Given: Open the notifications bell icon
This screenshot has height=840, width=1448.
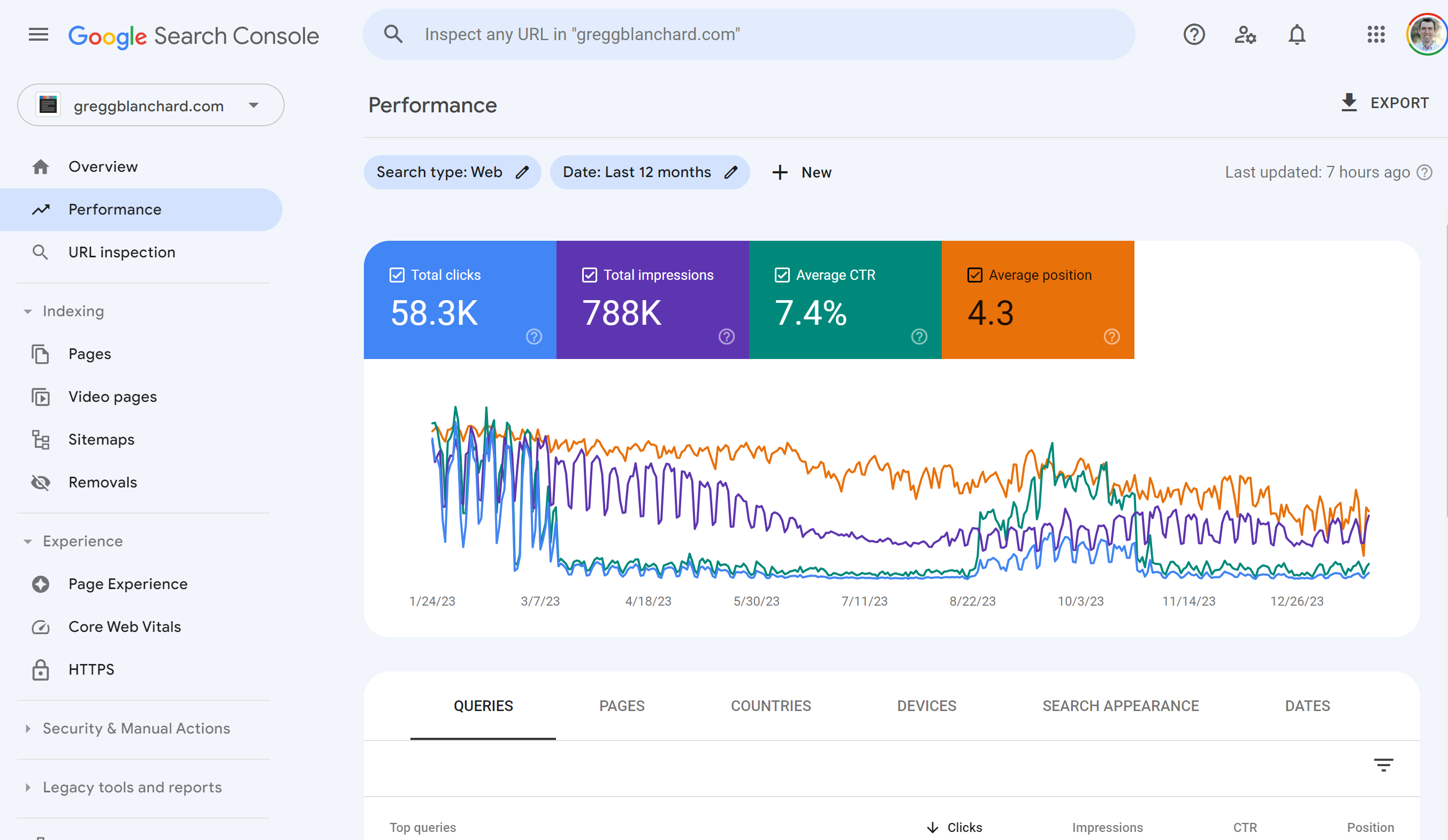Looking at the screenshot, I should (1297, 35).
